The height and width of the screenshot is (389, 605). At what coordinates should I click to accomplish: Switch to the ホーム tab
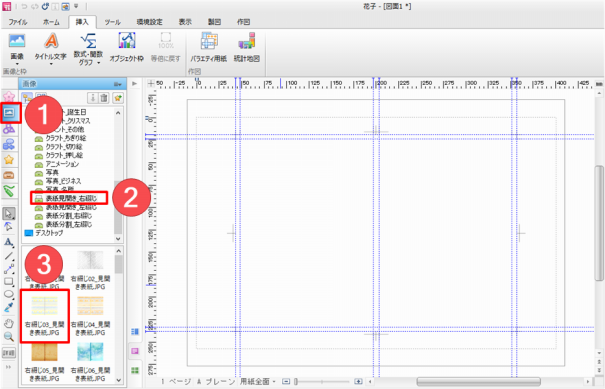point(51,22)
